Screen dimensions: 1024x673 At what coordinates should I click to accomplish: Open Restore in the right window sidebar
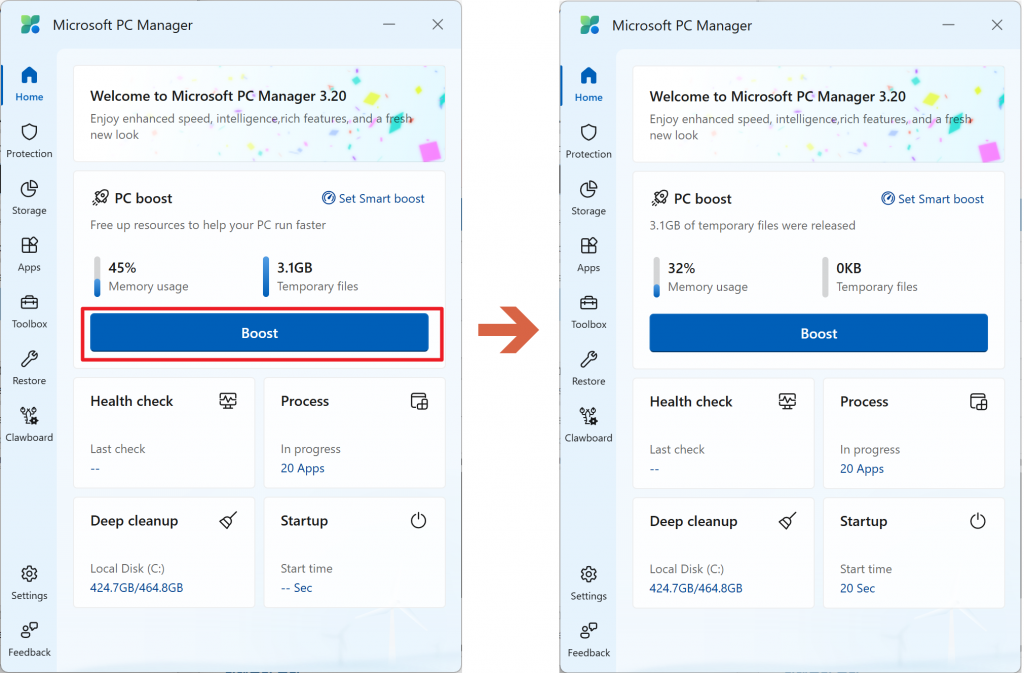tap(588, 369)
